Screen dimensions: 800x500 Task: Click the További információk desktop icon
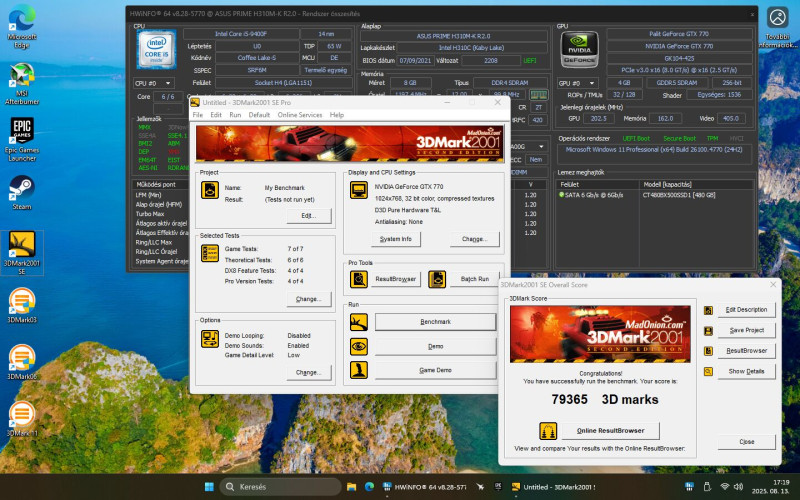tap(778, 27)
